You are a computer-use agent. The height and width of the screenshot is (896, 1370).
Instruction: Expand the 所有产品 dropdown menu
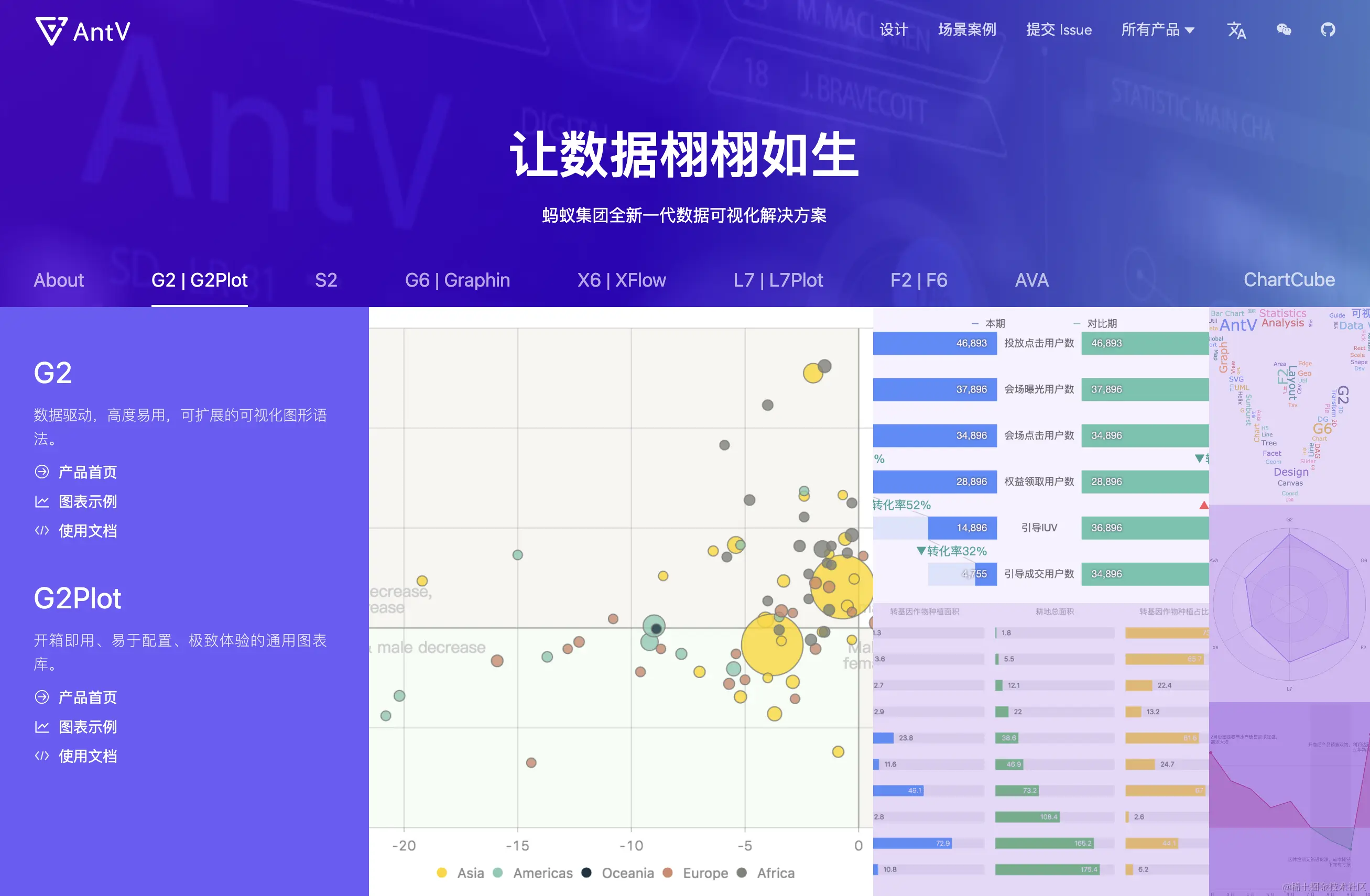point(1150,30)
